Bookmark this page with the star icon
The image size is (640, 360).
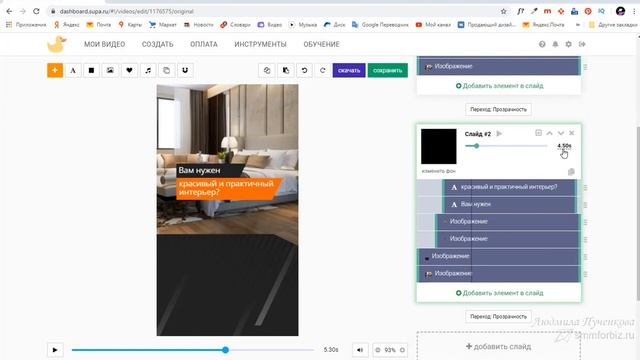[504, 11]
